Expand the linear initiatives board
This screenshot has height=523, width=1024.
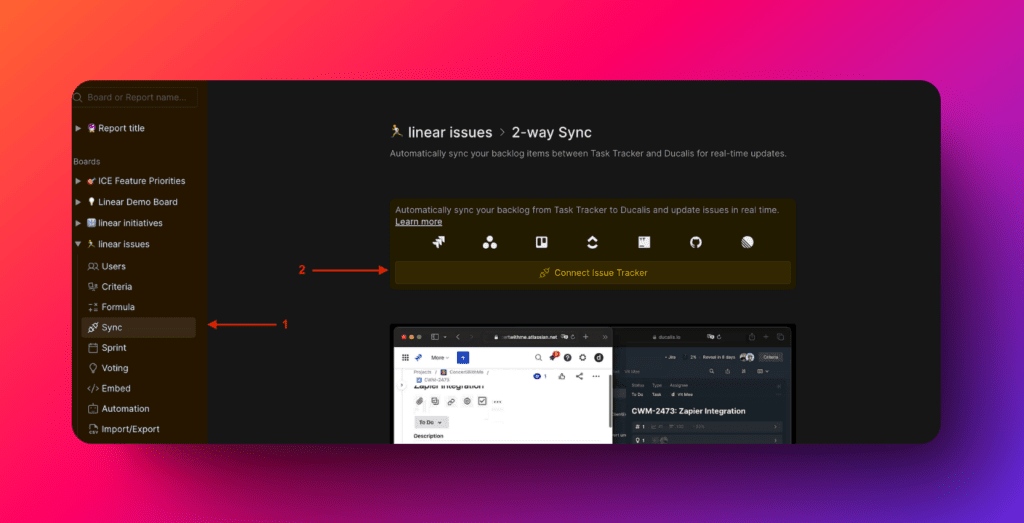(79, 223)
